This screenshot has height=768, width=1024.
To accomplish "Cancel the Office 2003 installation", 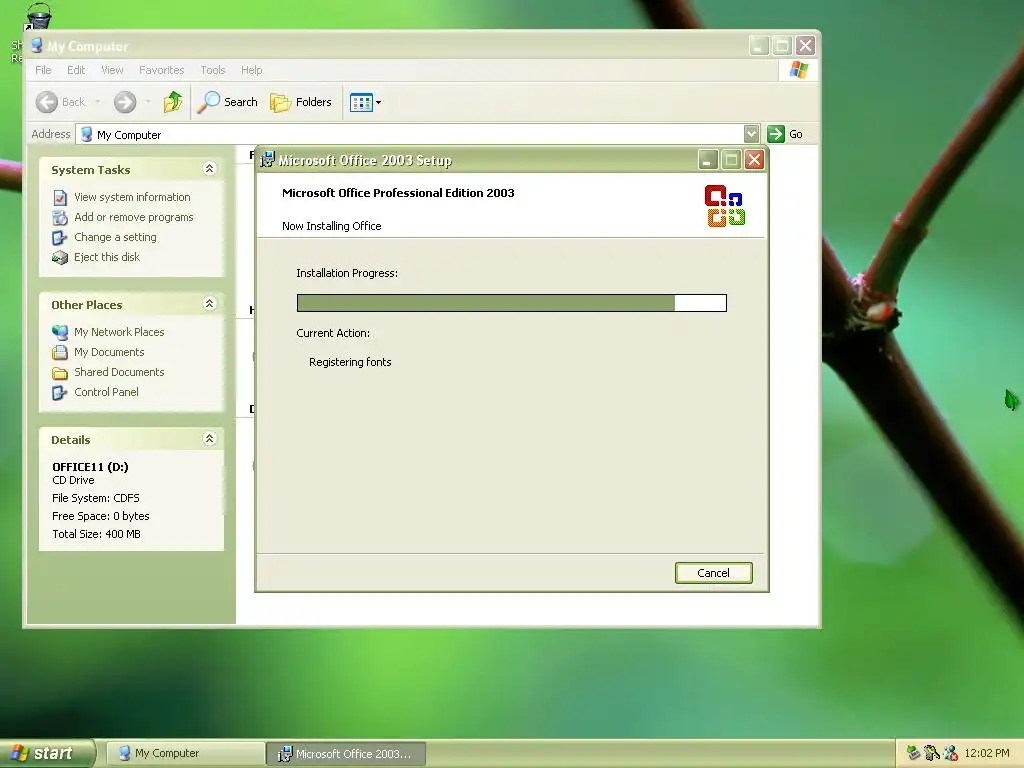I will (713, 573).
